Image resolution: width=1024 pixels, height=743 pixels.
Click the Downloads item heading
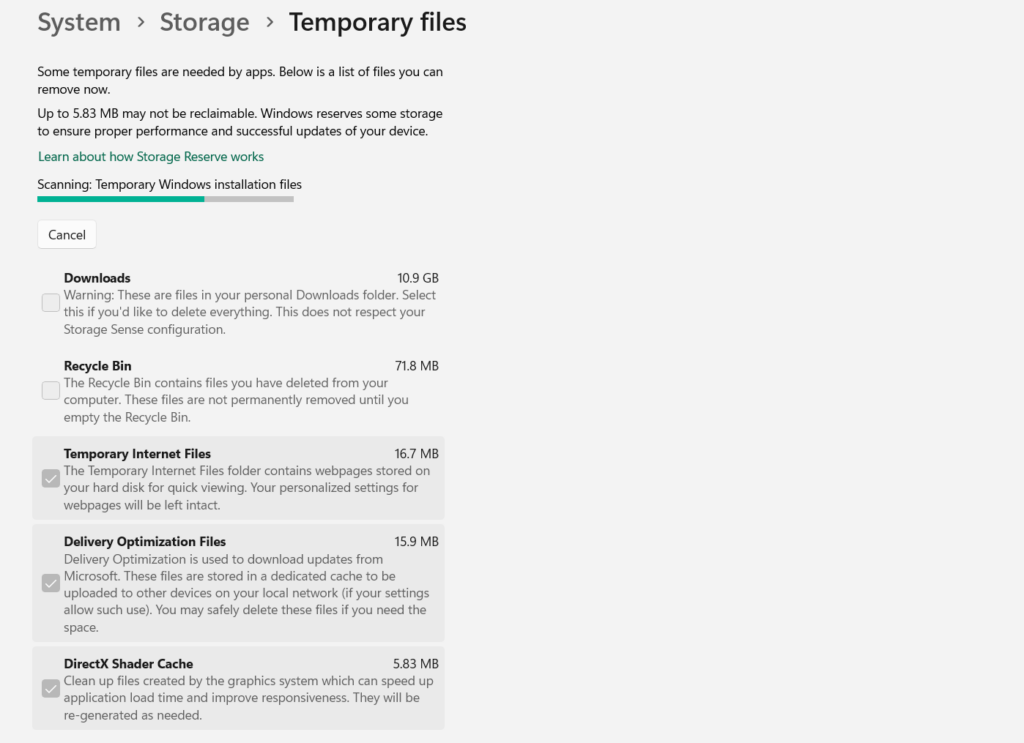pos(97,278)
